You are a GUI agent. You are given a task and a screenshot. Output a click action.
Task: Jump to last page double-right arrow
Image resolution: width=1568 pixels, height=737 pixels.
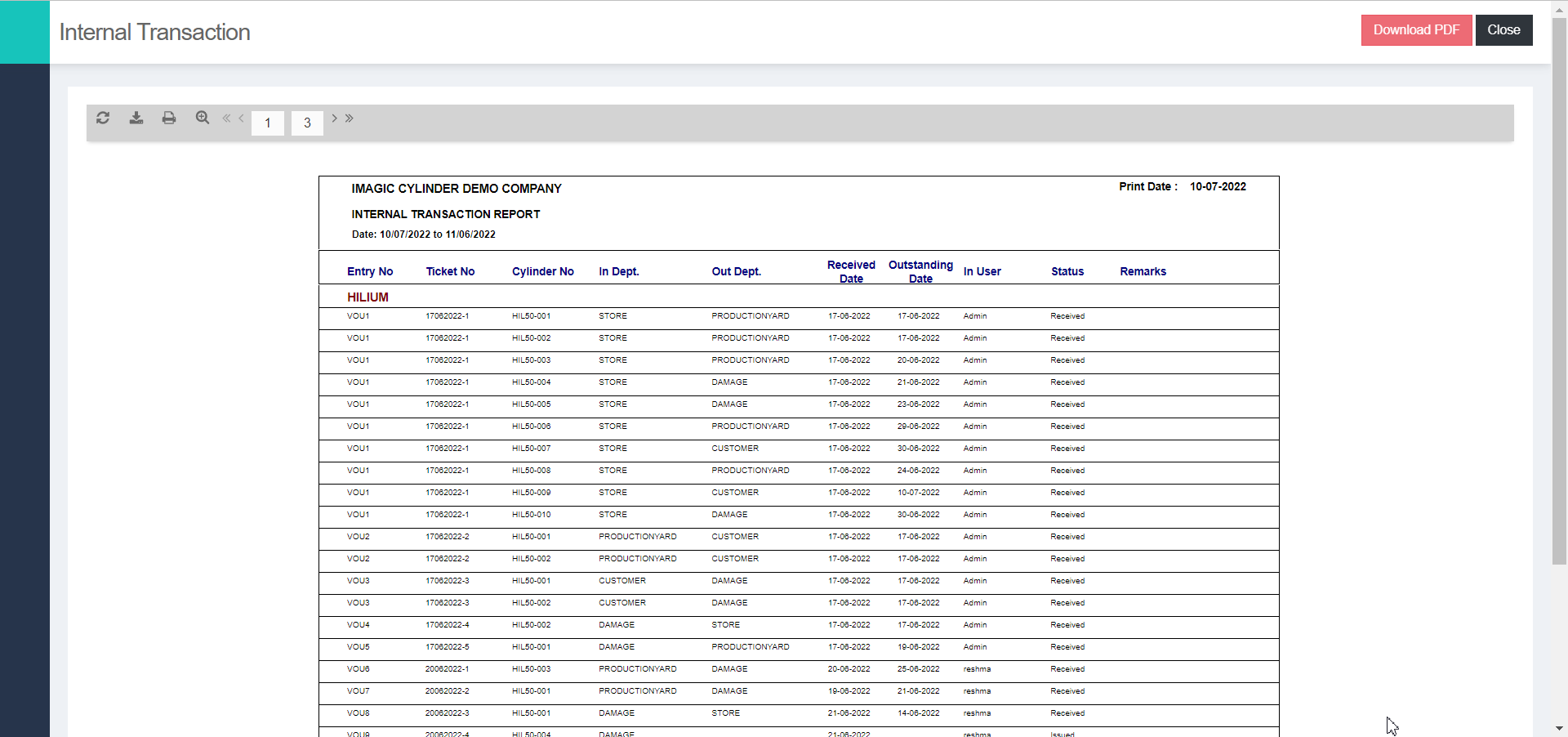(350, 118)
